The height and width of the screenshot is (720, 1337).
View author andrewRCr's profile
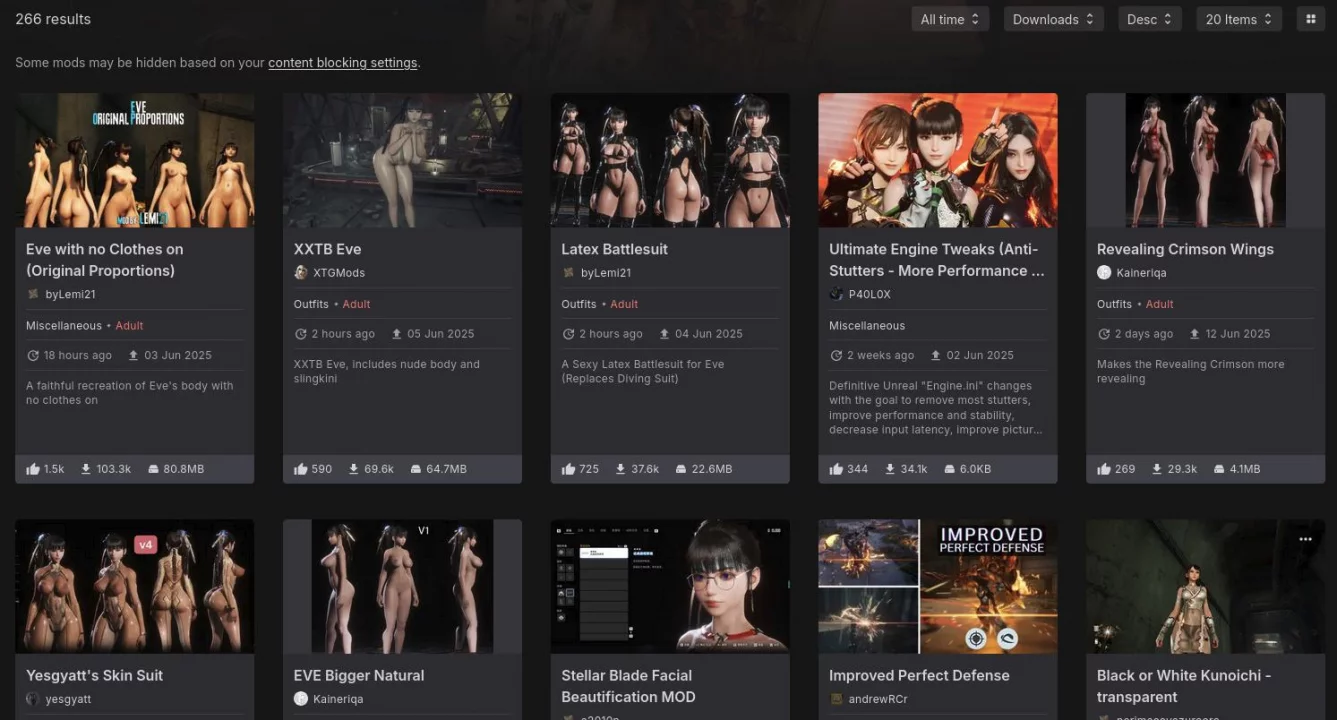(x=878, y=699)
